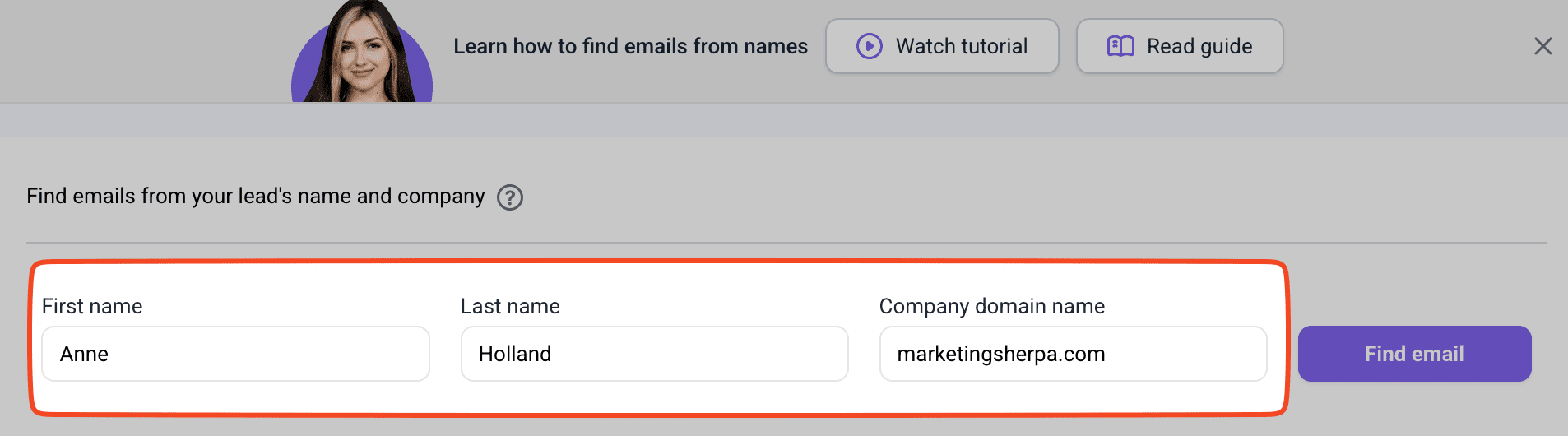Place cursor on the text 'marketingsherpa.com'

pos(1000,354)
